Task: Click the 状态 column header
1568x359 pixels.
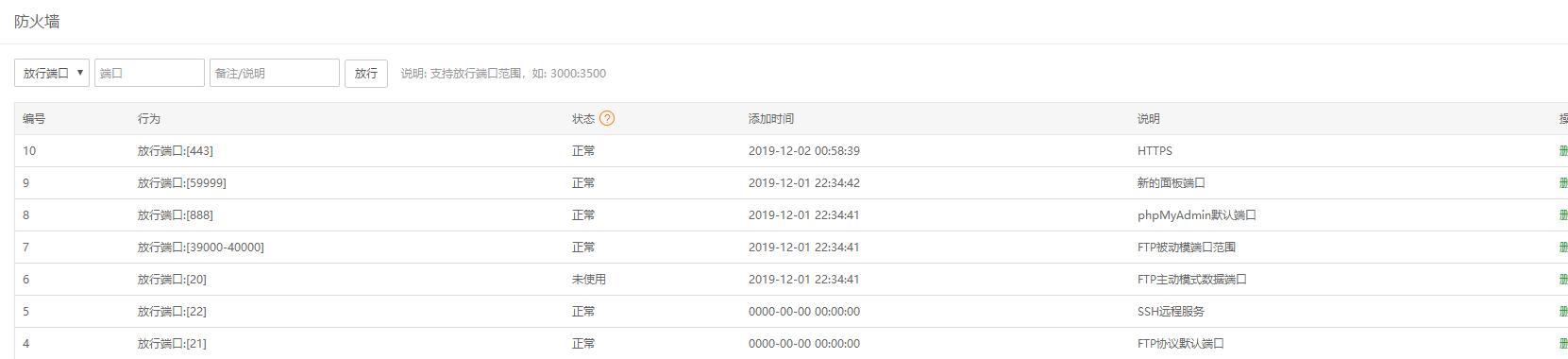Action: (583, 119)
